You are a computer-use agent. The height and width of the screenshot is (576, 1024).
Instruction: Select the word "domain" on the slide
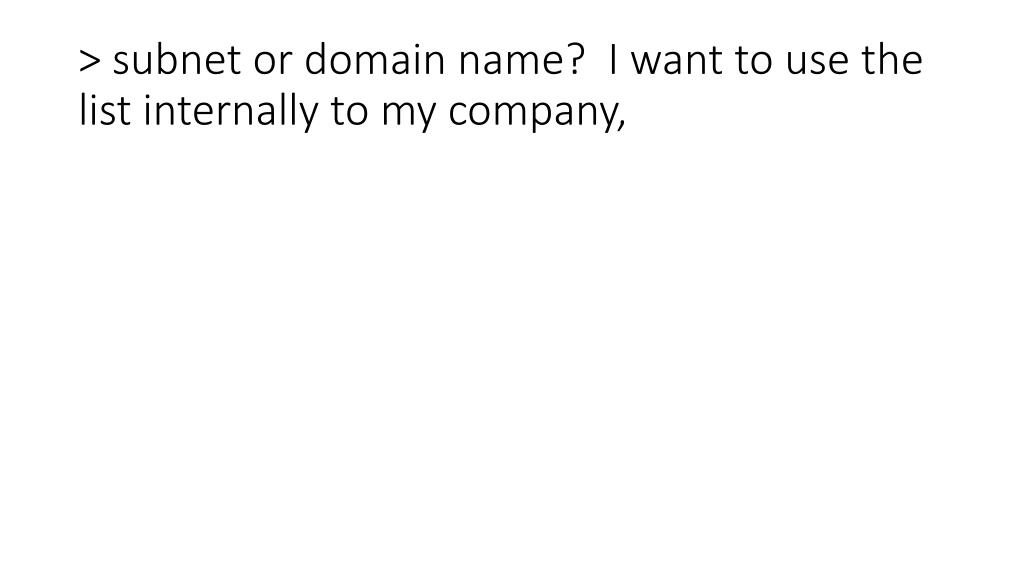coord(375,60)
